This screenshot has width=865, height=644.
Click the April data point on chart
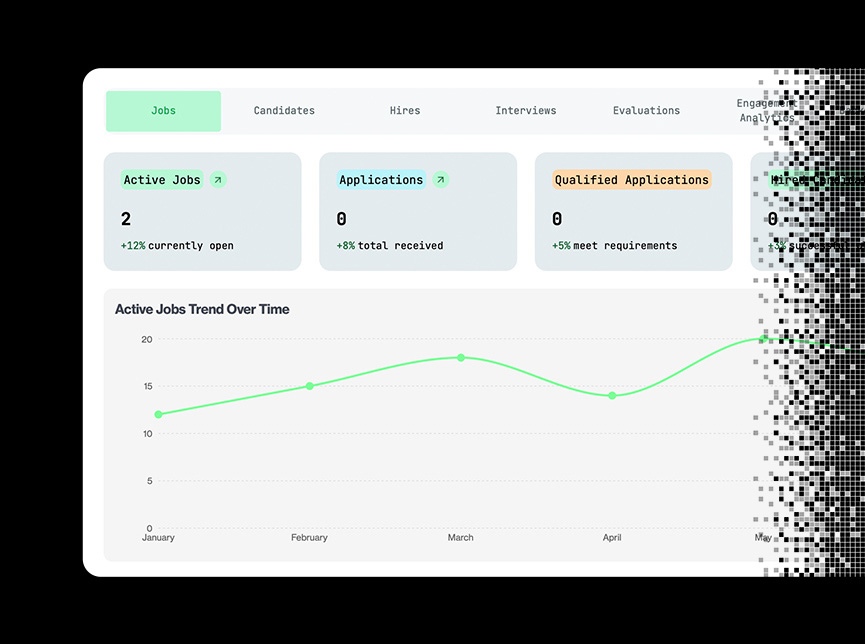tap(612, 395)
